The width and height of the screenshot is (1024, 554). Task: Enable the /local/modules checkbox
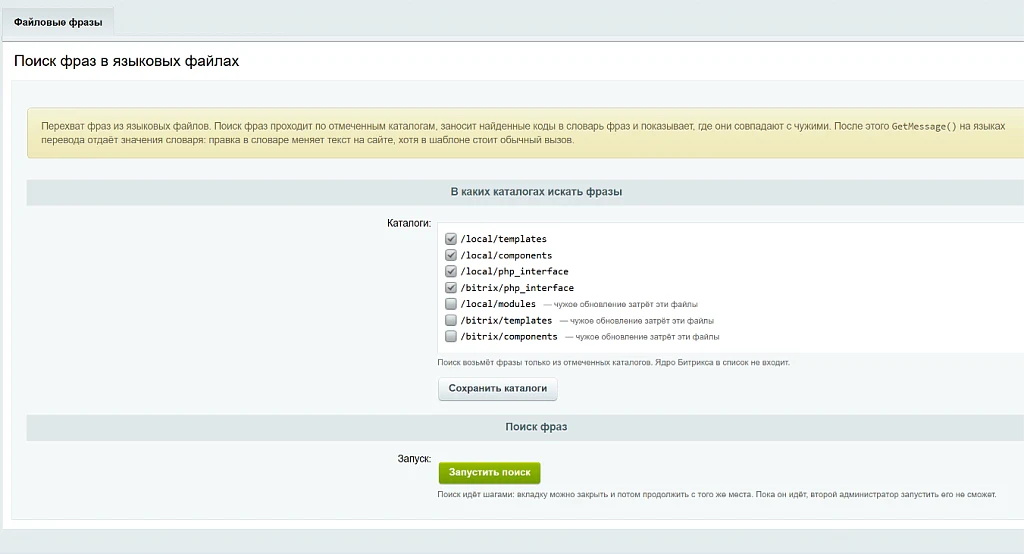(x=451, y=304)
